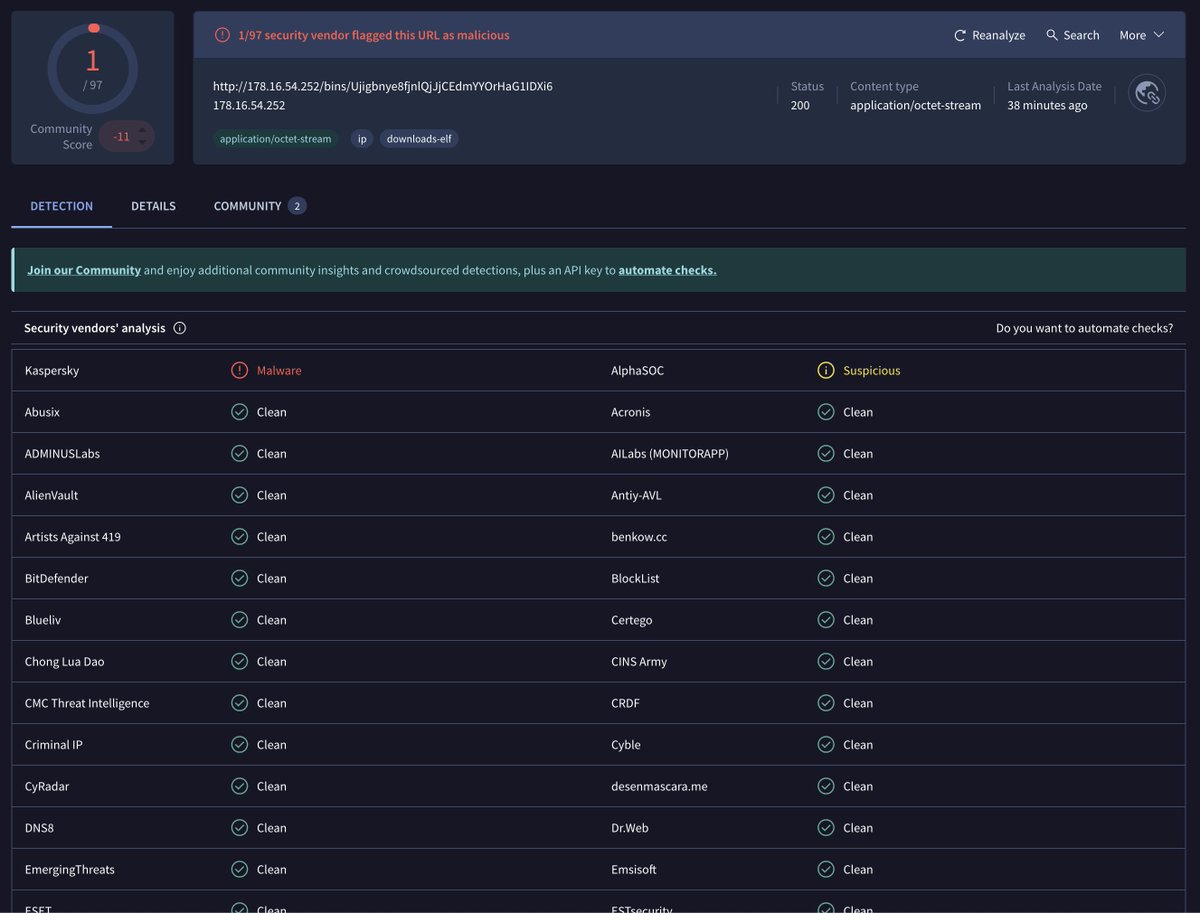Click the AlphaSOC vendor name
This screenshot has height=913, width=1200.
pyautogui.click(x=637, y=370)
